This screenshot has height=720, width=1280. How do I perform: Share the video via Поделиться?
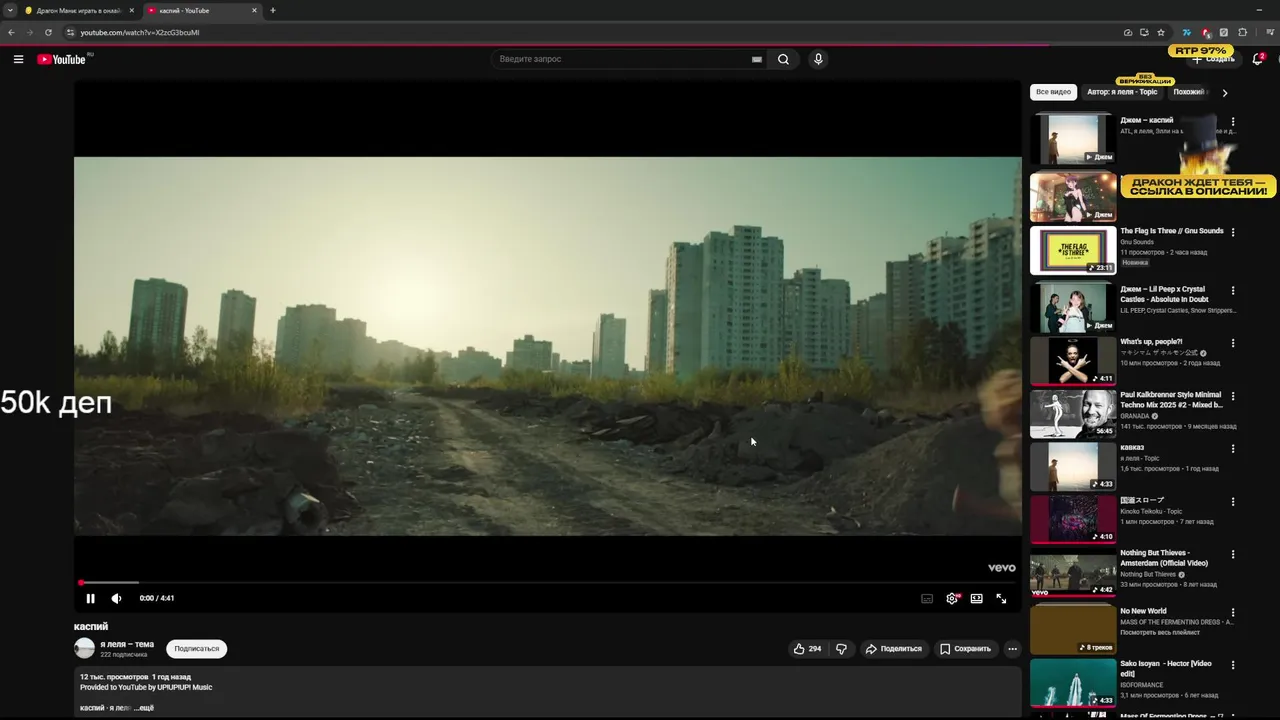[x=893, y=649]
